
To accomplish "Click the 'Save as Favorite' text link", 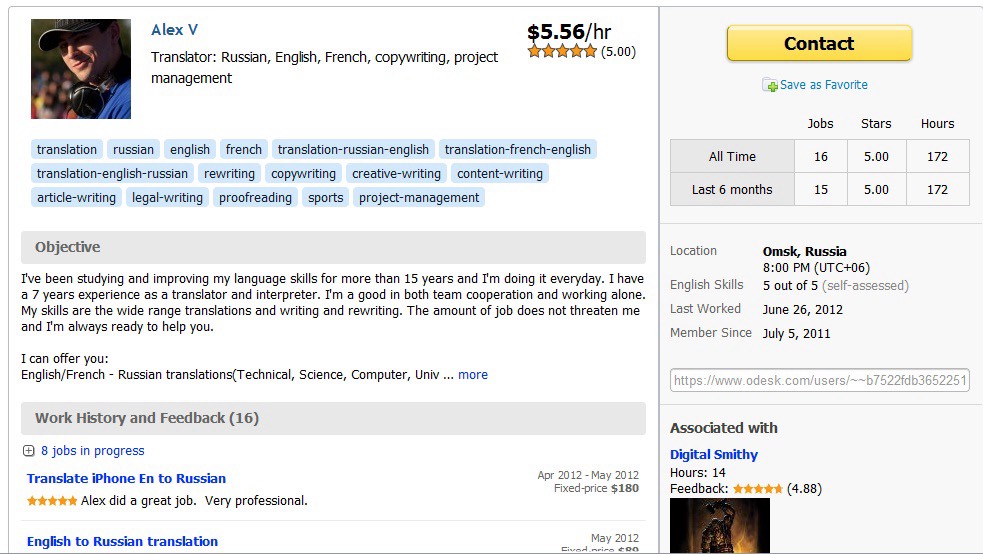I will 823,85.
